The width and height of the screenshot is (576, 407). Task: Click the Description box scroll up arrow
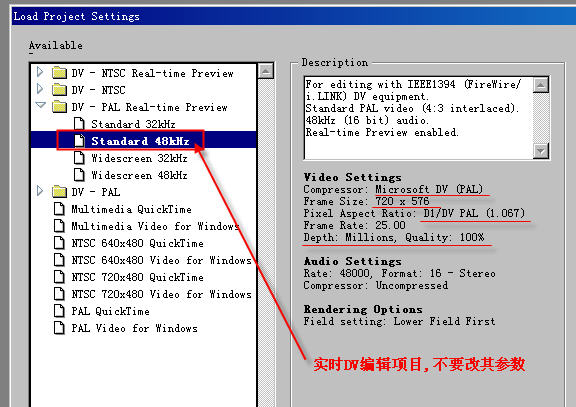(541, 85)
